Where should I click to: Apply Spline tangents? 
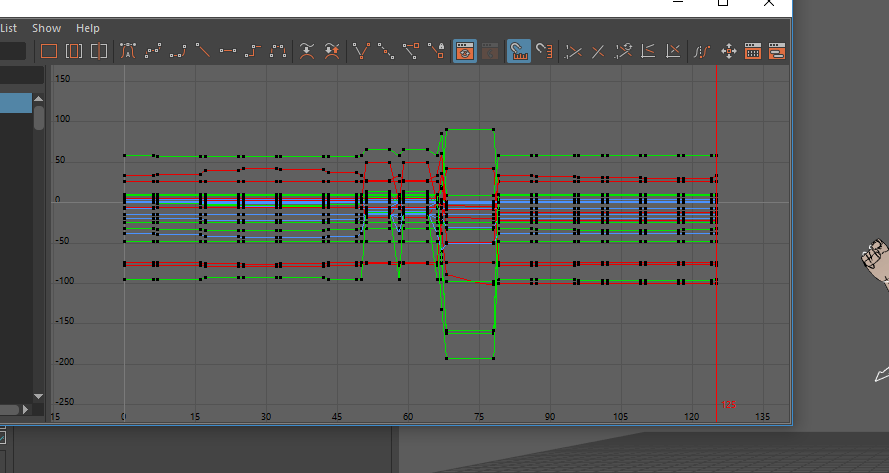[153, 52]
